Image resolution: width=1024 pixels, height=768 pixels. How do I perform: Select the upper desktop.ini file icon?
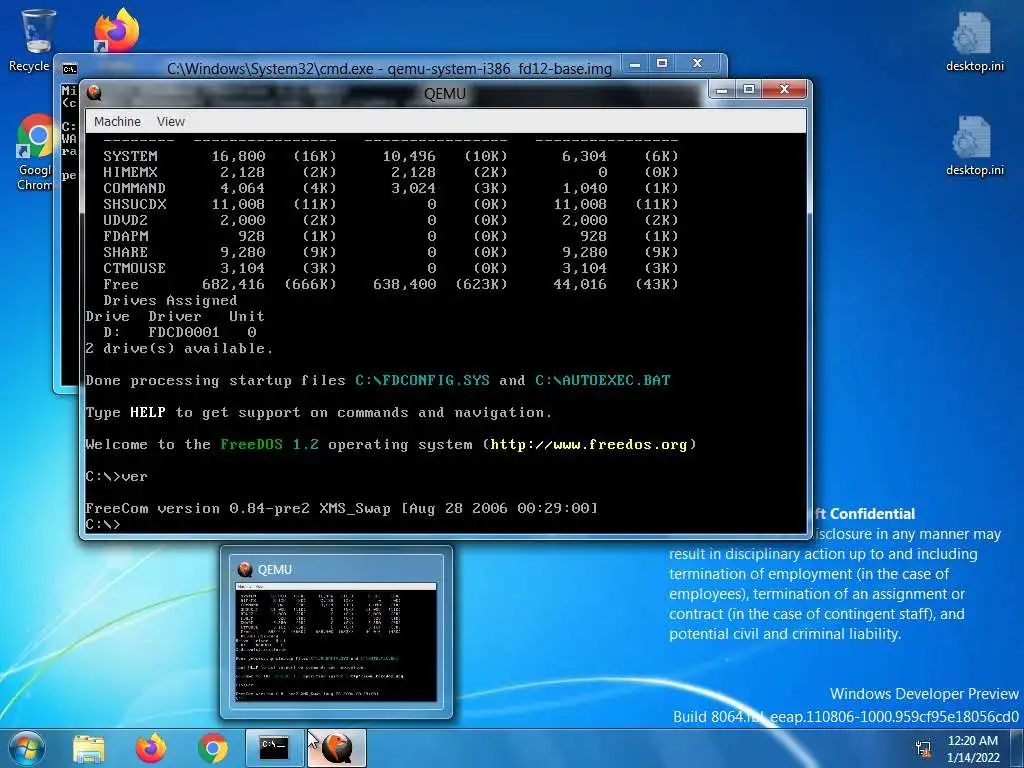974,41
